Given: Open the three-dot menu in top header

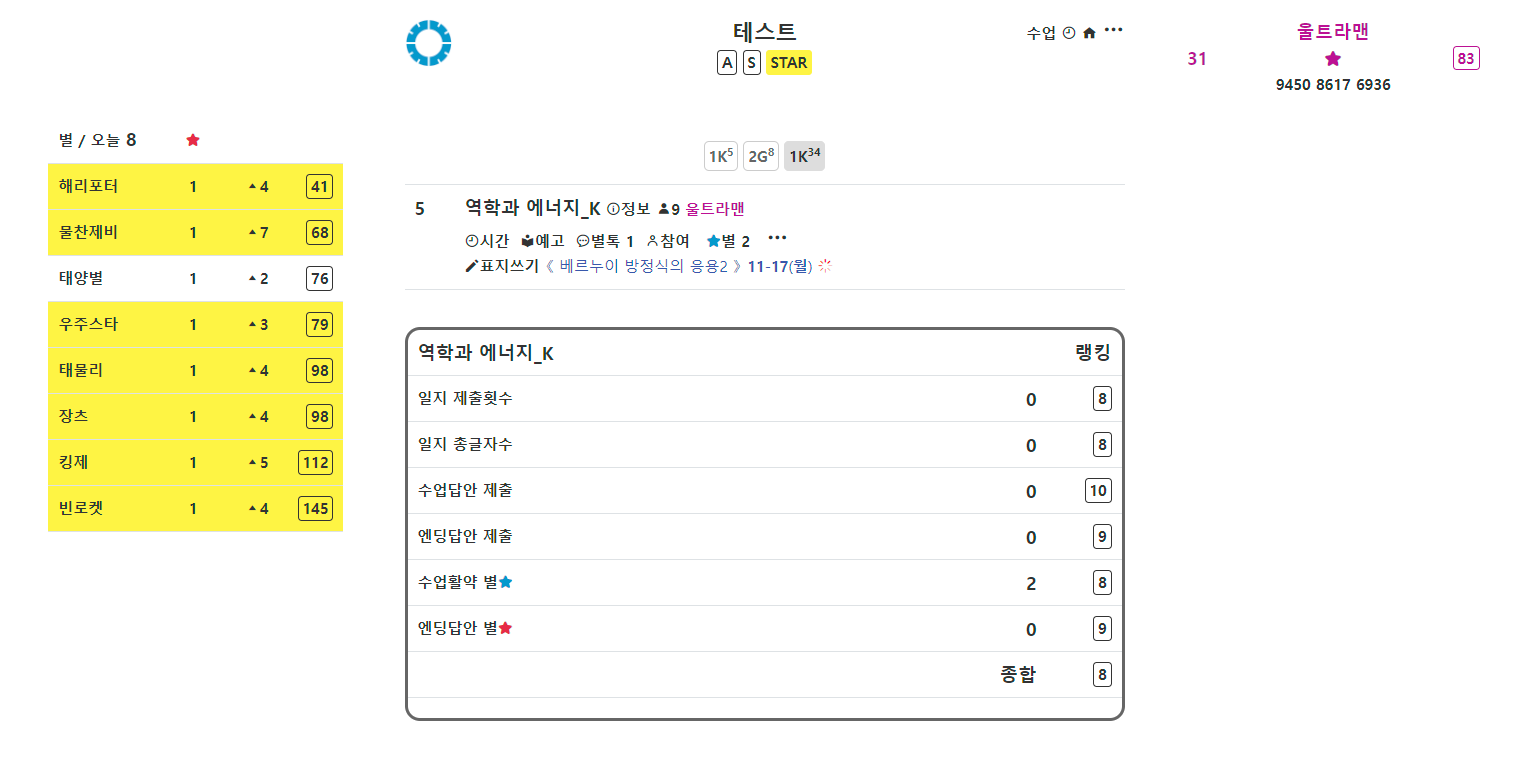Looking at the screenshot, I should pyautogui.click(x=1113, y=30).
